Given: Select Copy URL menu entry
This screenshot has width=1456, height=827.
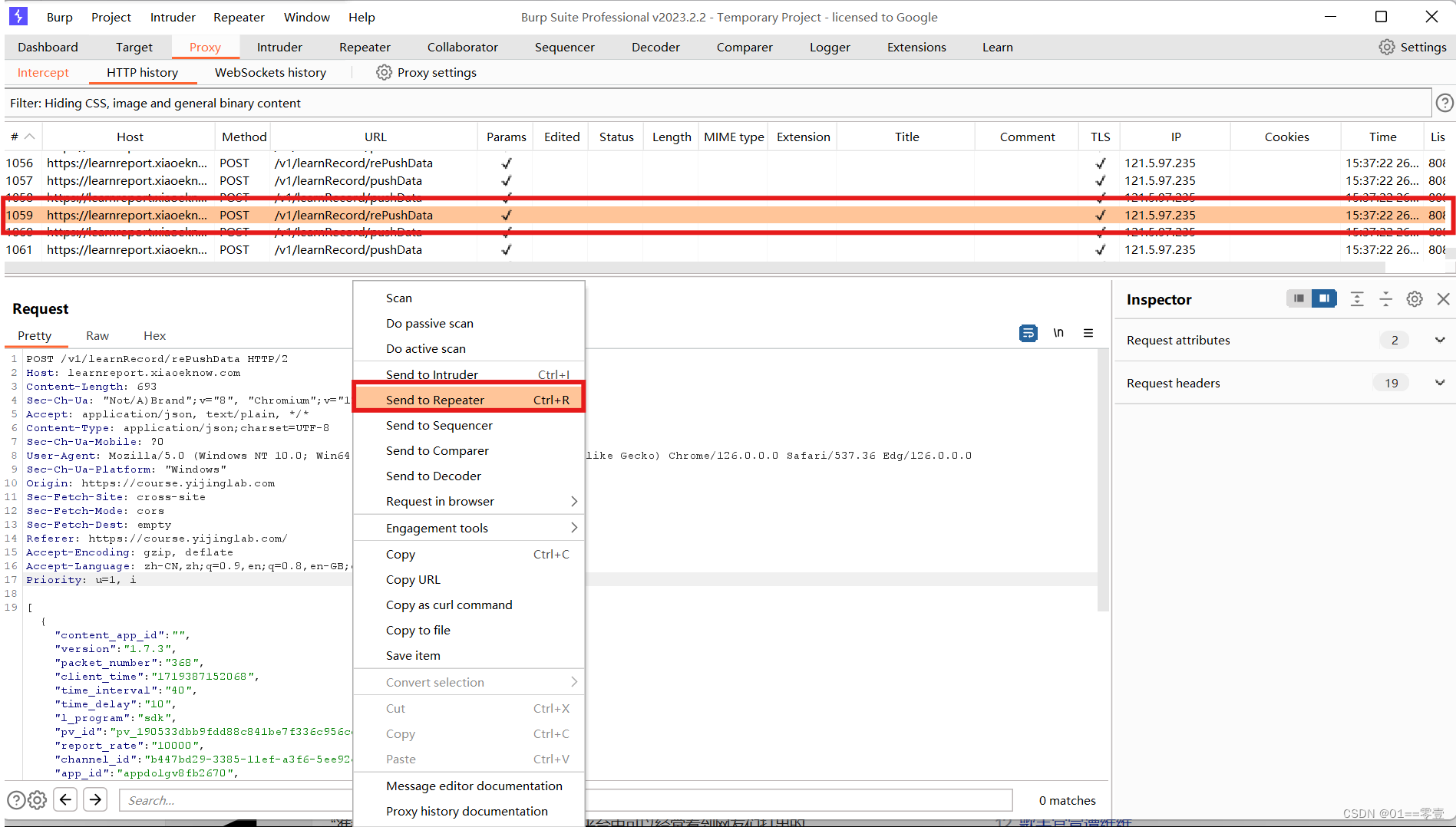Looking at the screenshot, I should point(468,579).
